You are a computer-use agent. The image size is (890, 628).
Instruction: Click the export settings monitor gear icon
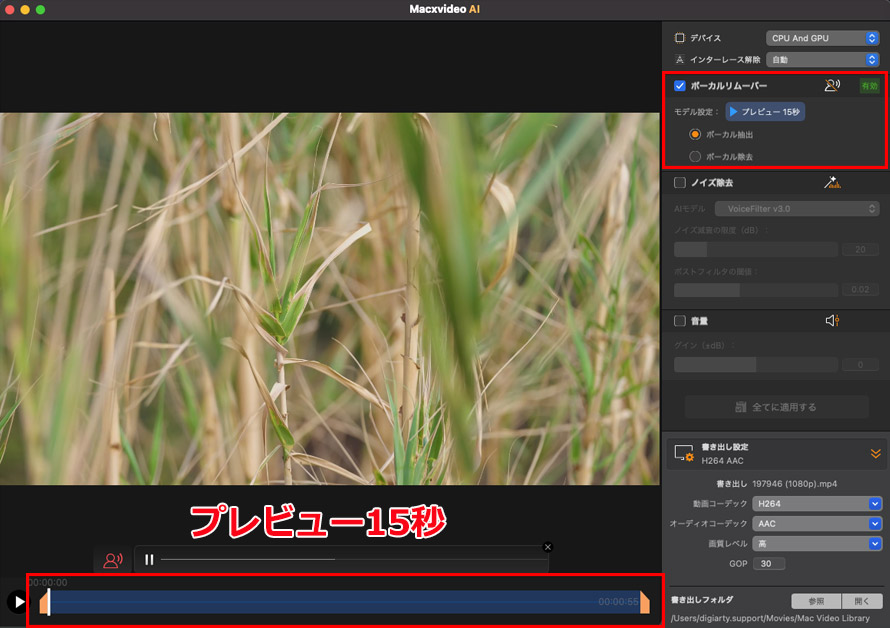tap(684, 454)
